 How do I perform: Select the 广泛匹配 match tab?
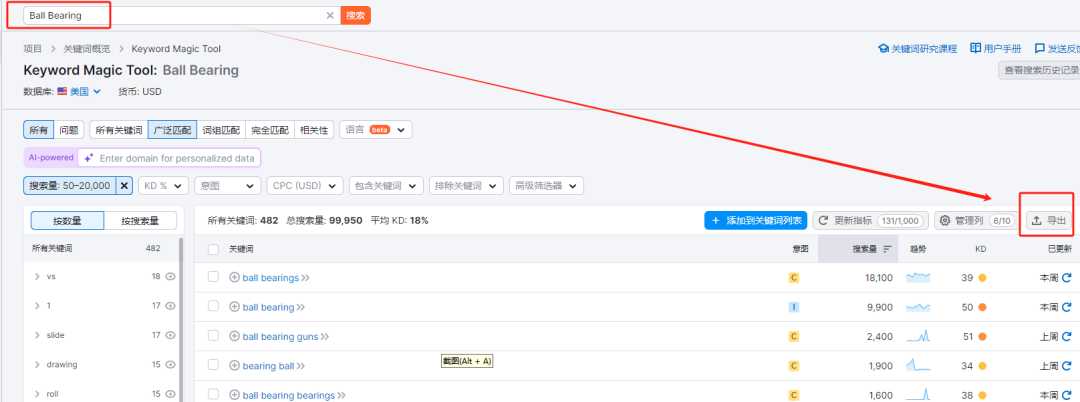point(172,129)
